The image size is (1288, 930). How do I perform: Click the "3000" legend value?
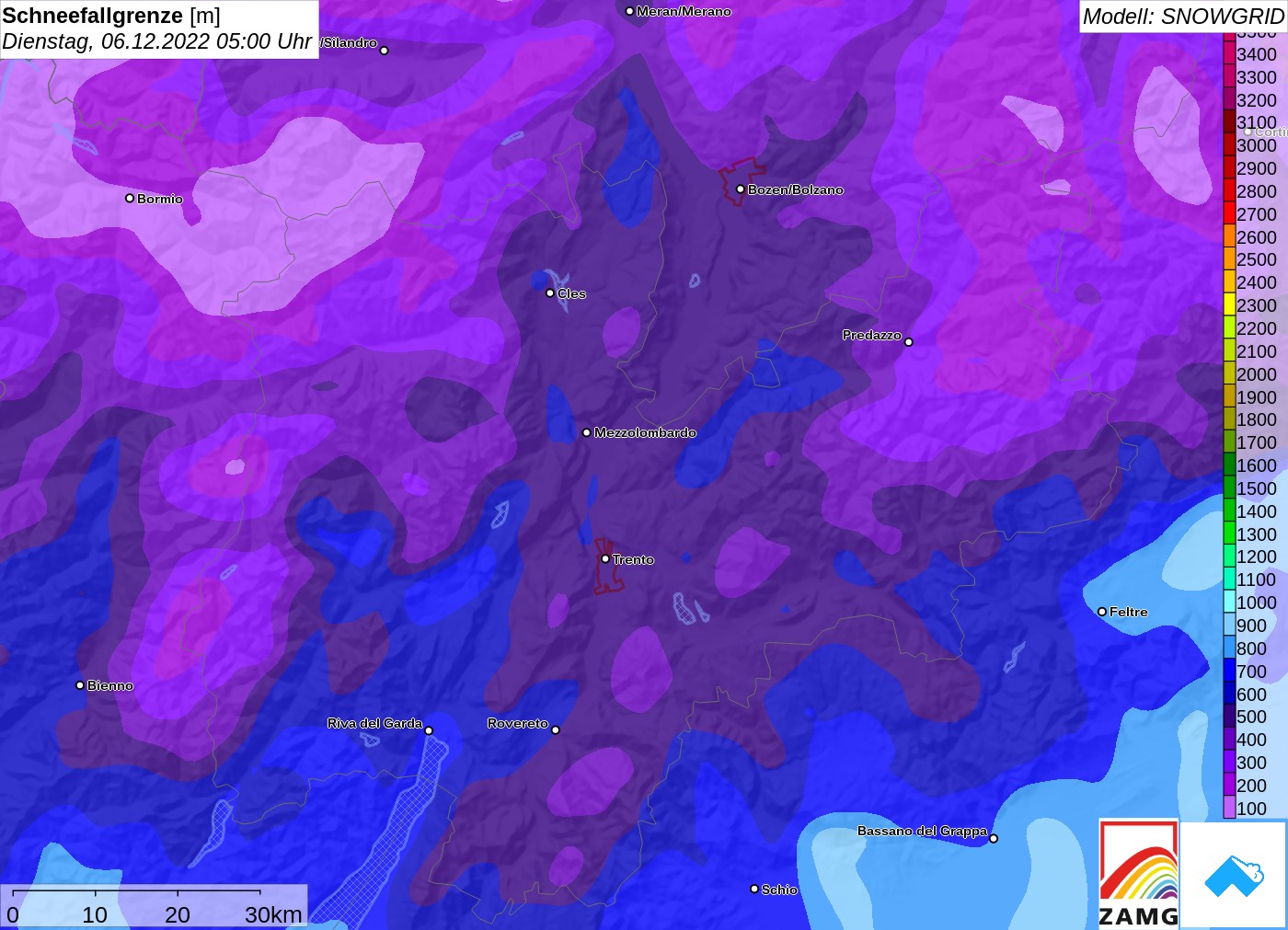point(1257,145)
